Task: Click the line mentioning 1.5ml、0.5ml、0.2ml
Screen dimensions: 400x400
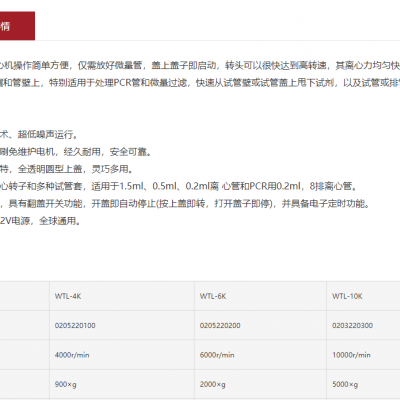Action: coord(179,186)
